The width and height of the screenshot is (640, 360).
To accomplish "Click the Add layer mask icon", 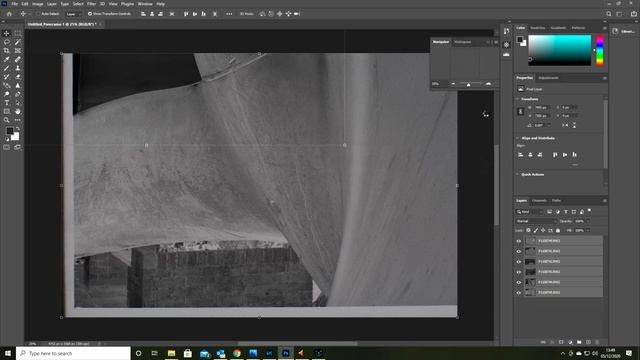I will [x=561, y=342].
